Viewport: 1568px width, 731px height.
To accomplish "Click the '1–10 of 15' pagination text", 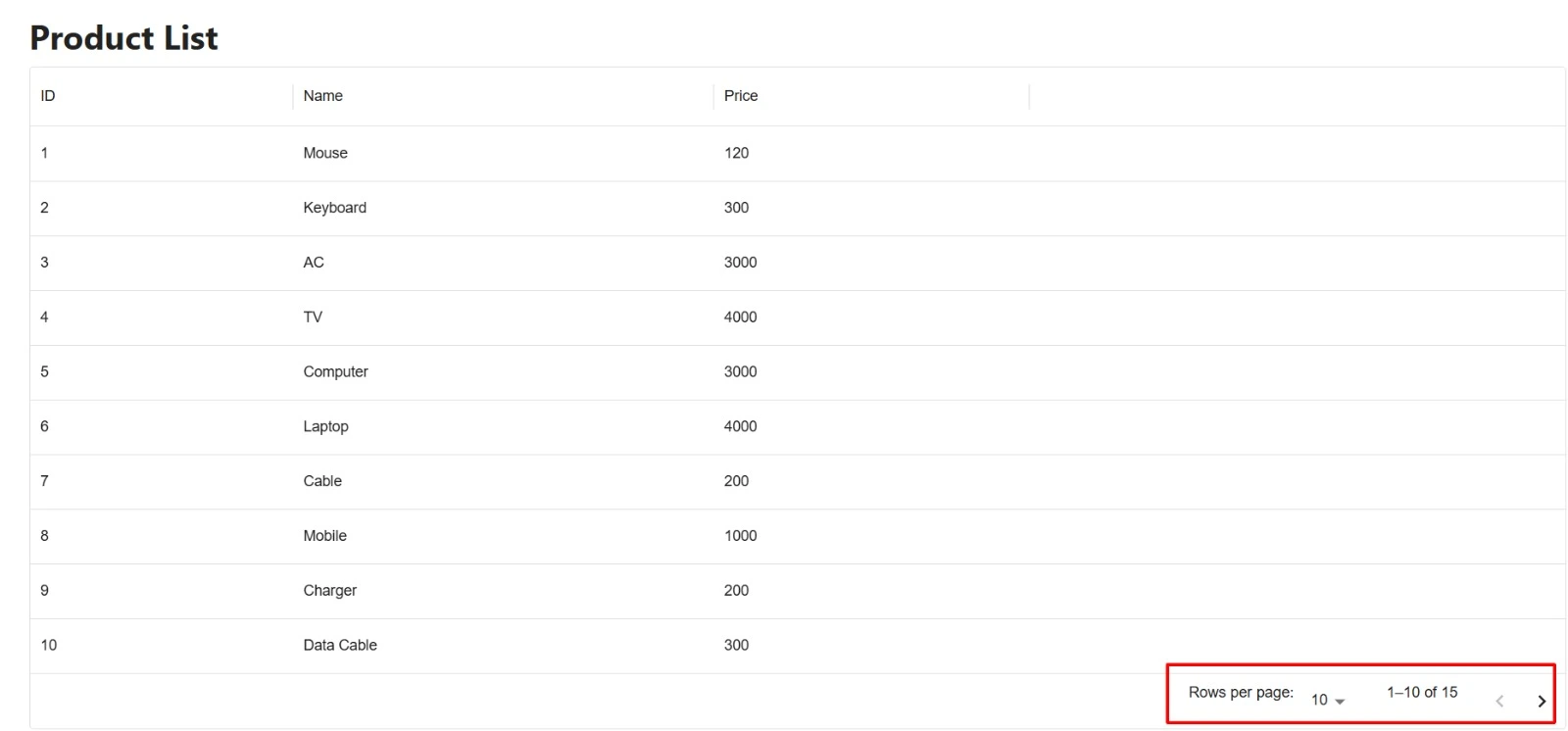I will tap(1421, 693).
